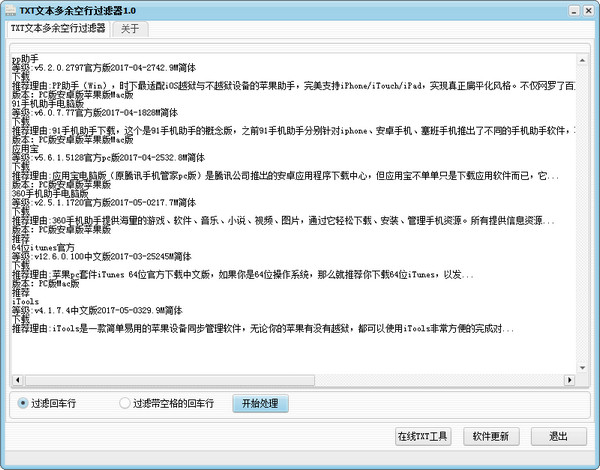Click the line 'iTools'
The width and height of the screenshot is (600, 470).
click(25, 301)
